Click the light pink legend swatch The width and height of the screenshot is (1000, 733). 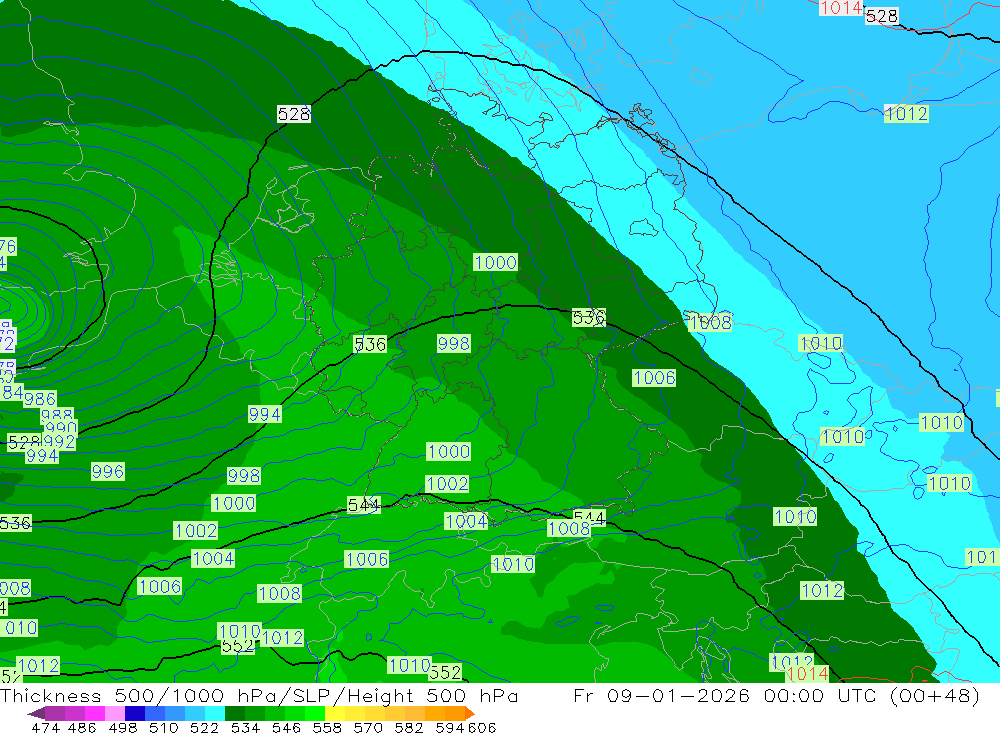(115, 713)
